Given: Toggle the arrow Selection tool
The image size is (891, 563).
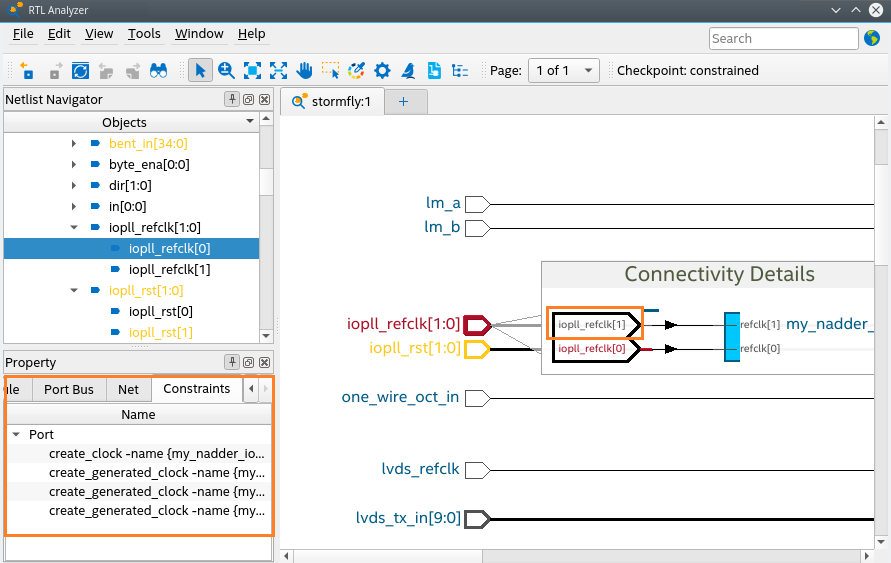Looking at the screenshot, I should click(x=200, y=71).
